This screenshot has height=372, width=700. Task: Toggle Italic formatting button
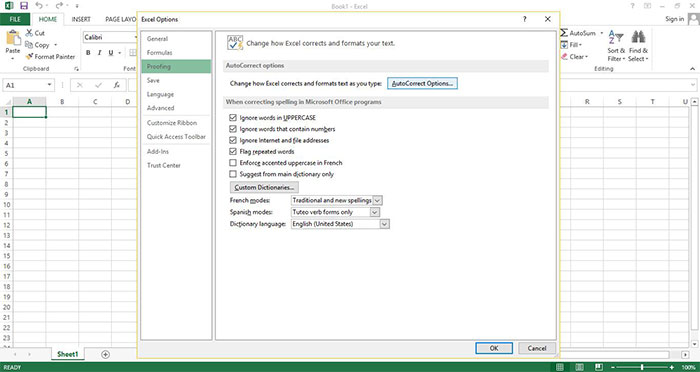(99, 53)
